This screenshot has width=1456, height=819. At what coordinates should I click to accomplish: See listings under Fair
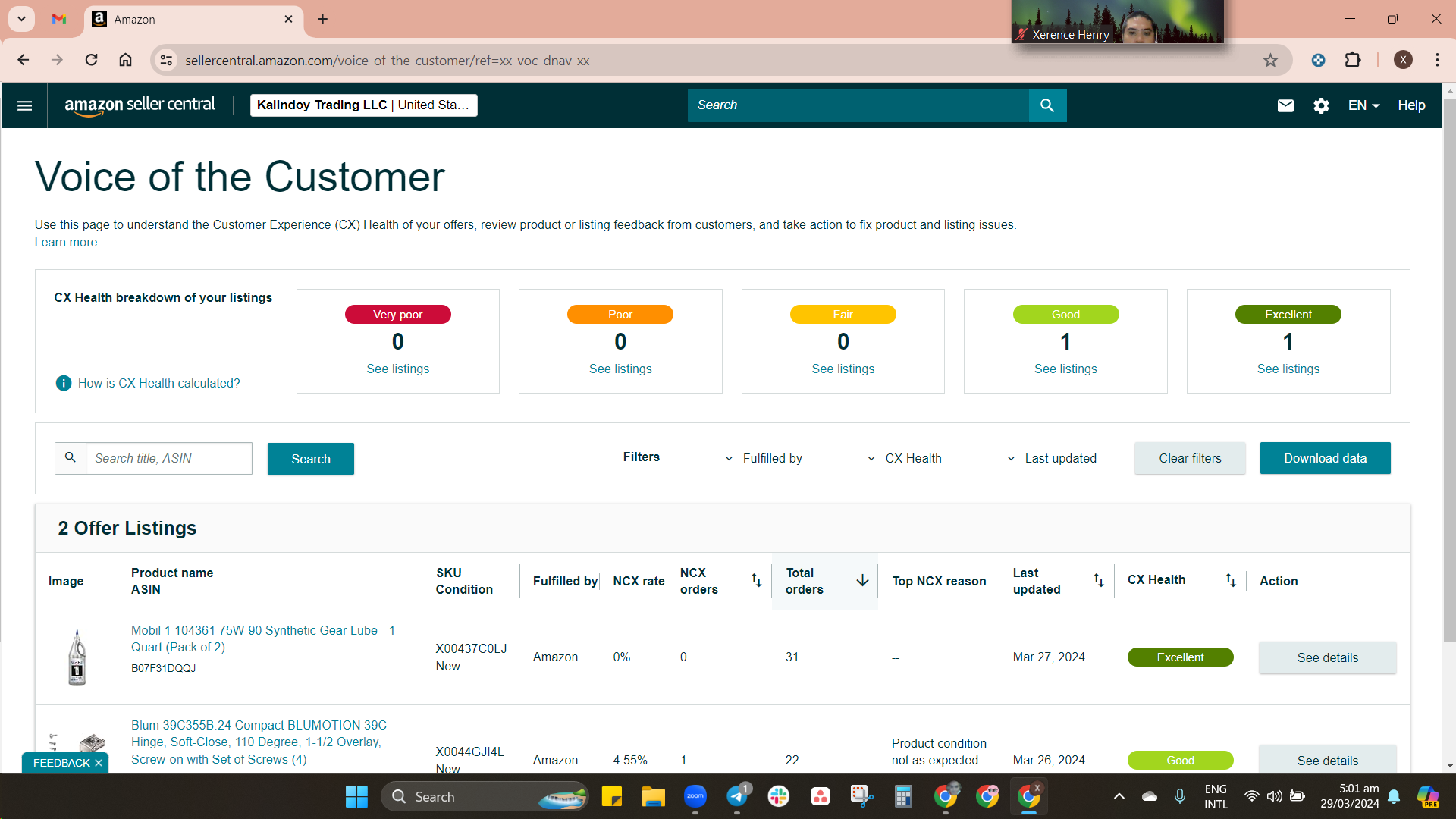[843, 369]
